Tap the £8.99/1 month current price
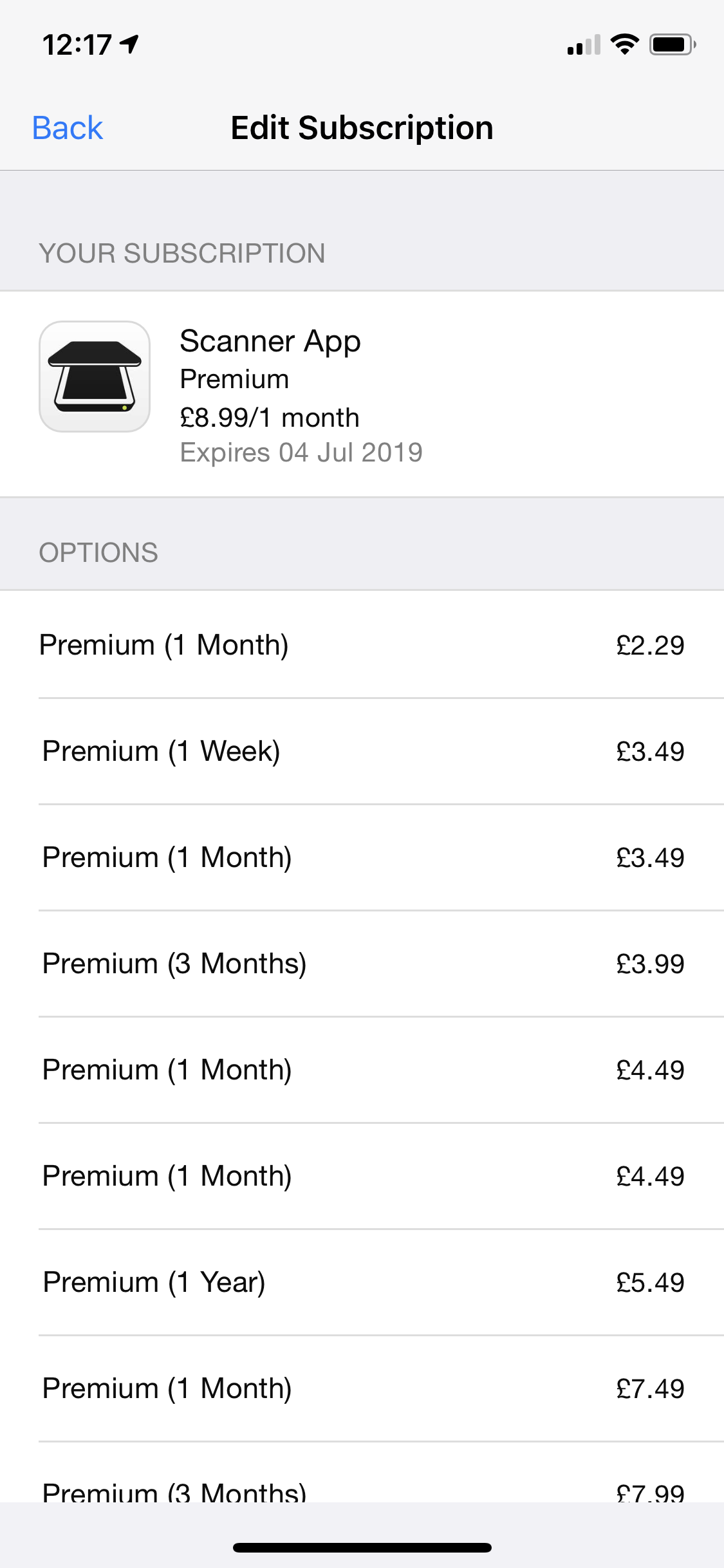Screen dimensions: 724x1568 270,418
